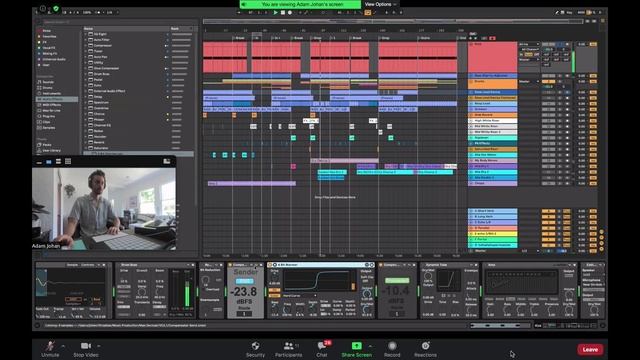The width and height of the screenshot is (640, 360).
Task: Open the Drums track output routing dropdown
Action: (529, 82)
